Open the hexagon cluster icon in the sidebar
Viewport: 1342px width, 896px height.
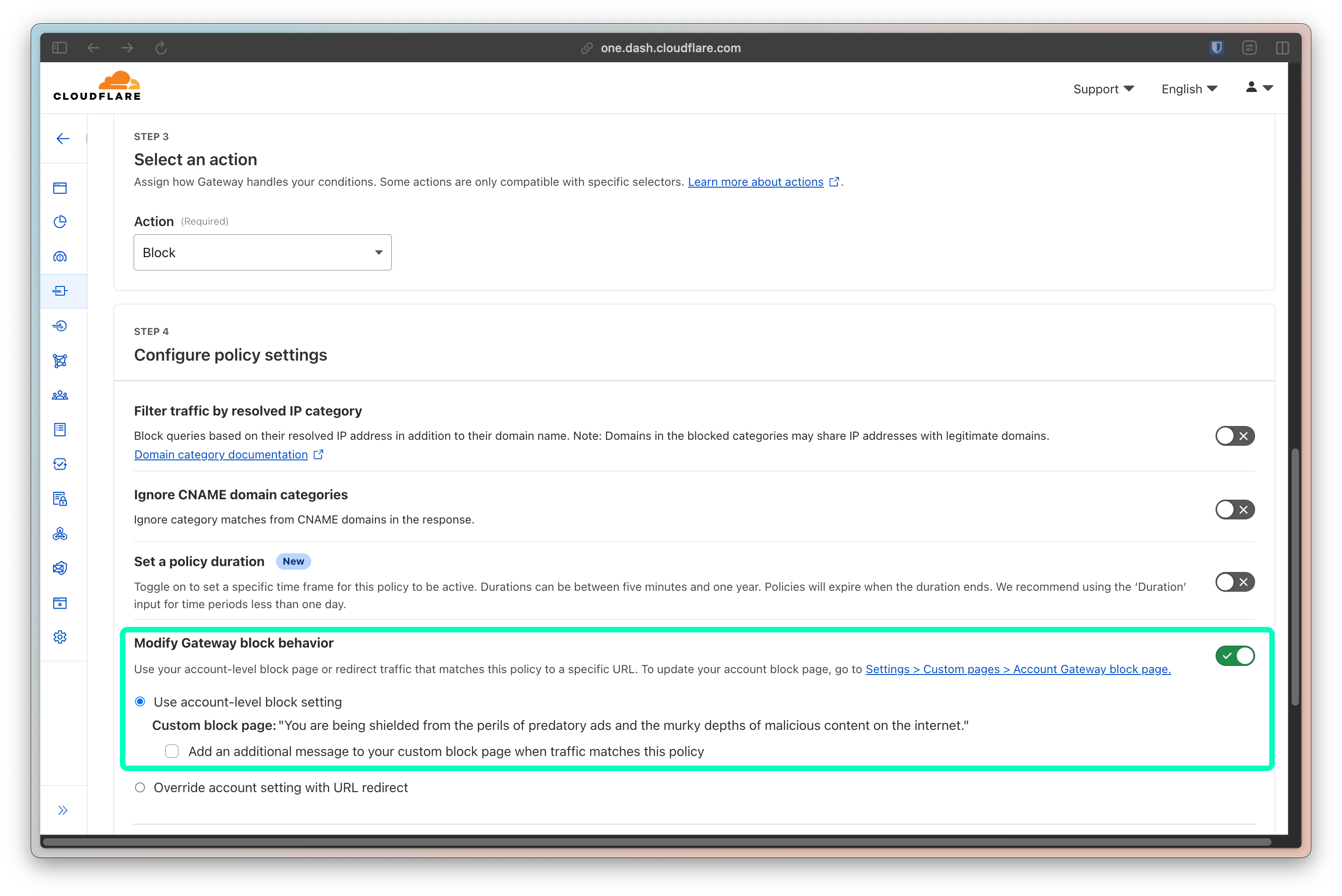(x=60, y=534)
